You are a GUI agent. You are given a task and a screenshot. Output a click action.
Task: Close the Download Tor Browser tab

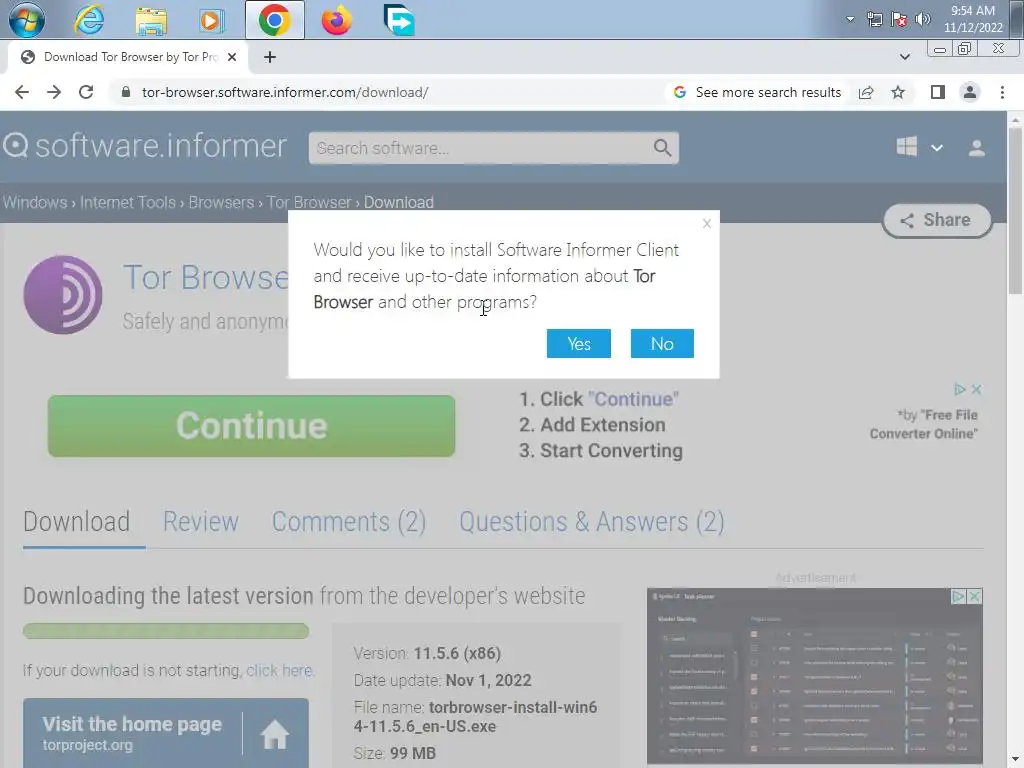pyautogui.click(x=232, y=57)
